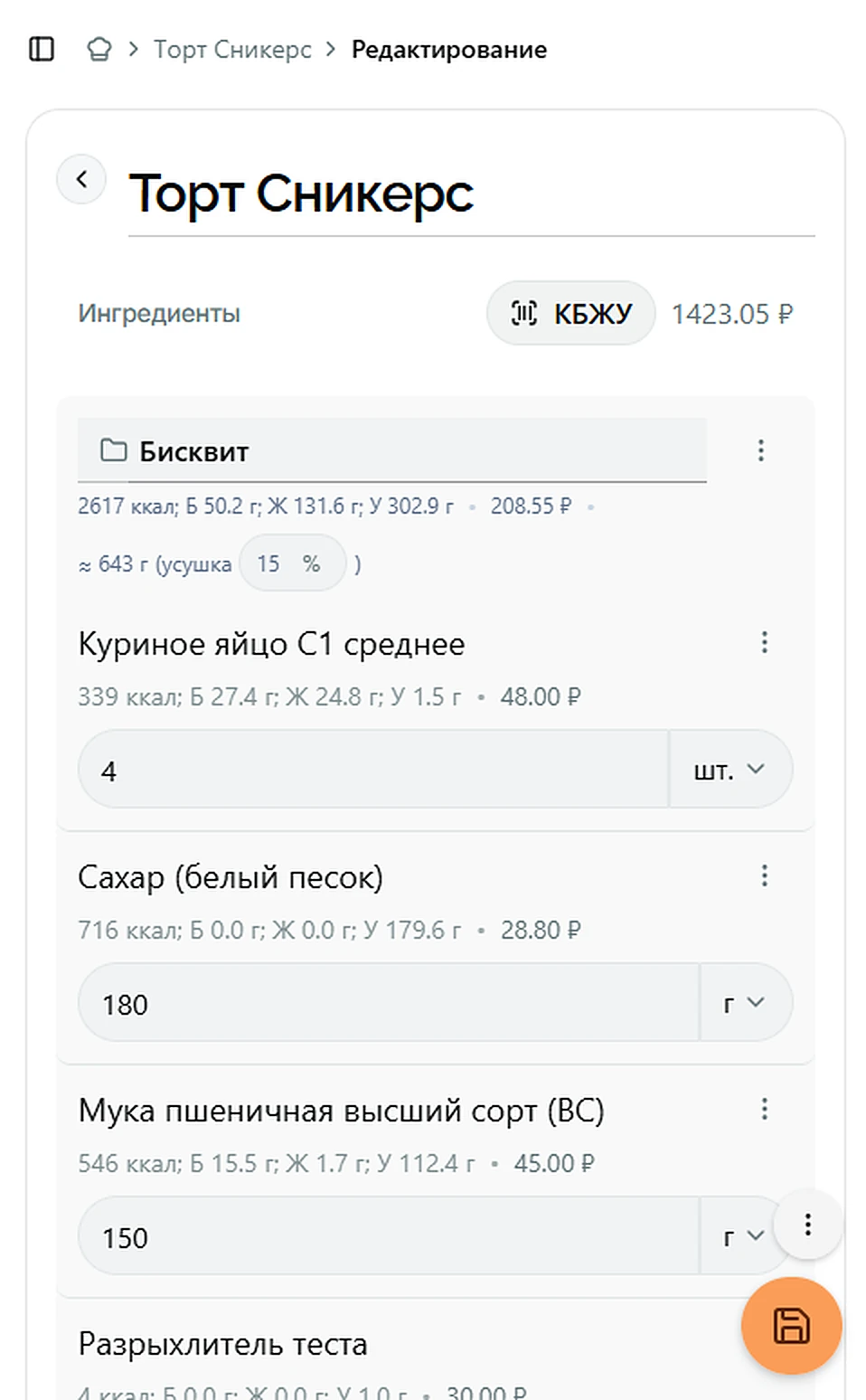
Task: Open the шт. unit dropdown
Action: point(730,770)
